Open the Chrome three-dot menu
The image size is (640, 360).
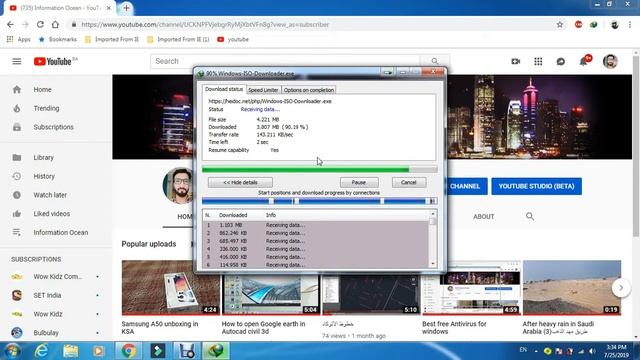coord(630,24)
